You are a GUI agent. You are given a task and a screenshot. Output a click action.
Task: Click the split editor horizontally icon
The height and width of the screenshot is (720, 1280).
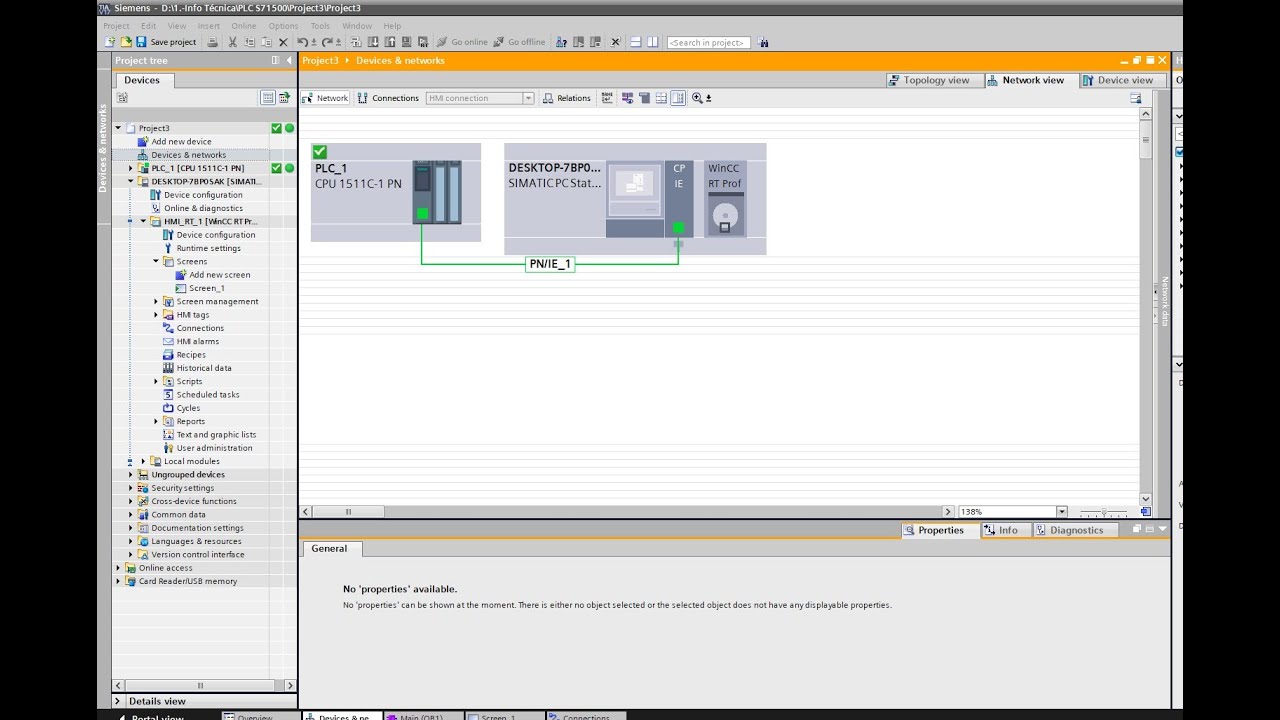pos(635,42)
